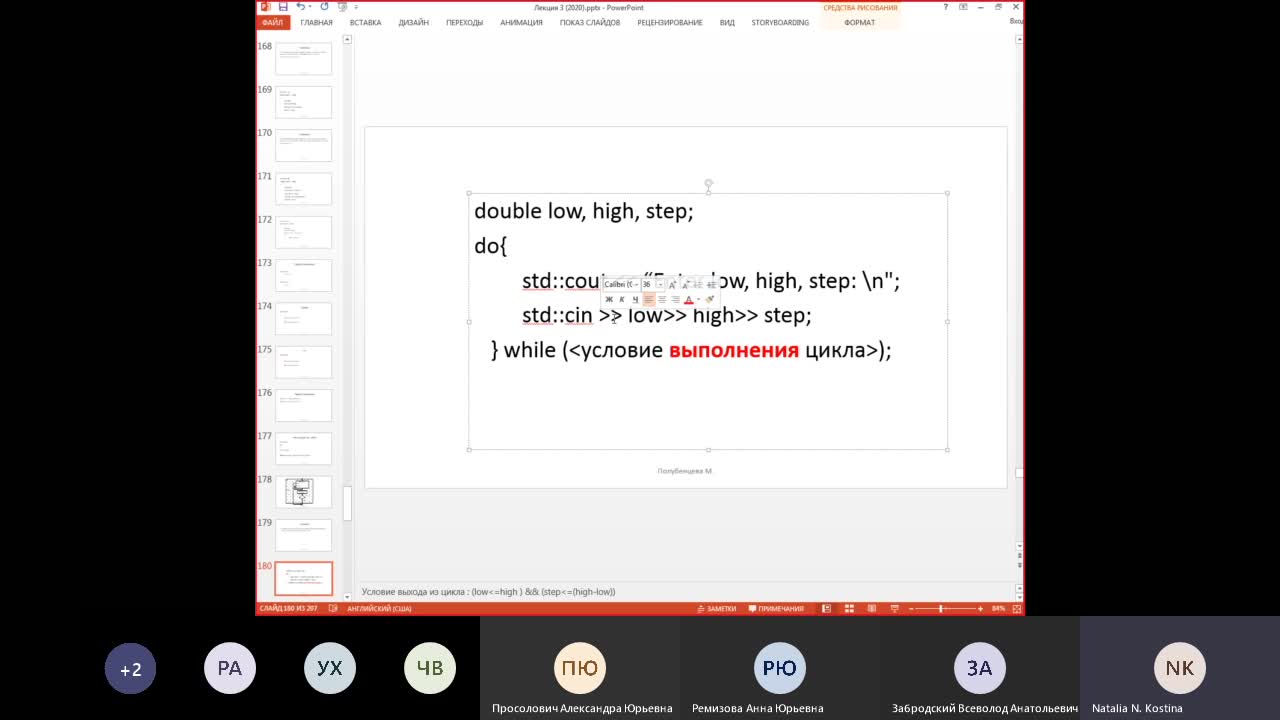Select slide 171 thumbnail

tap(303, 188)
